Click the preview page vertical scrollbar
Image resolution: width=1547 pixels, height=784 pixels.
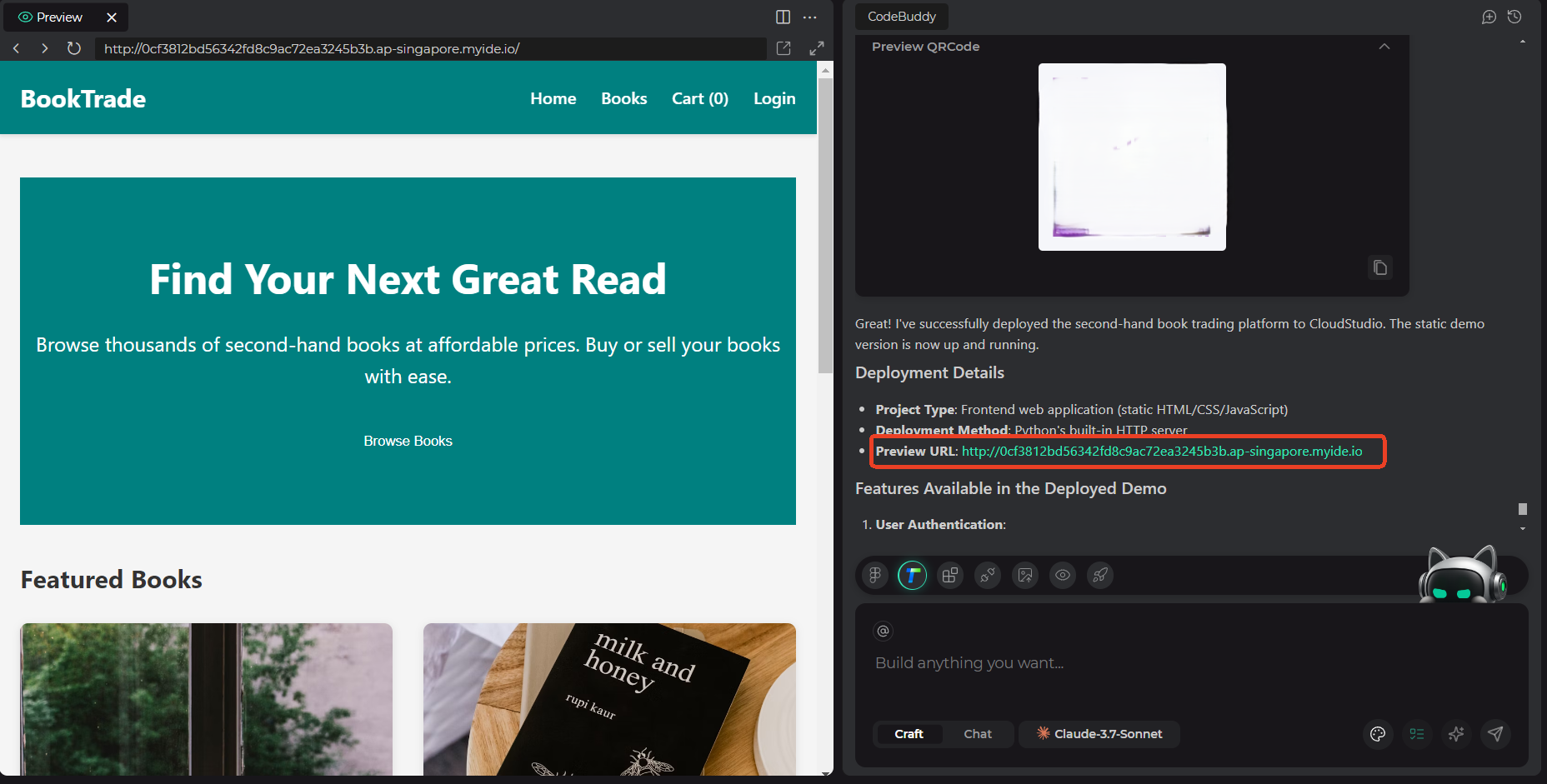coord(825,225)
